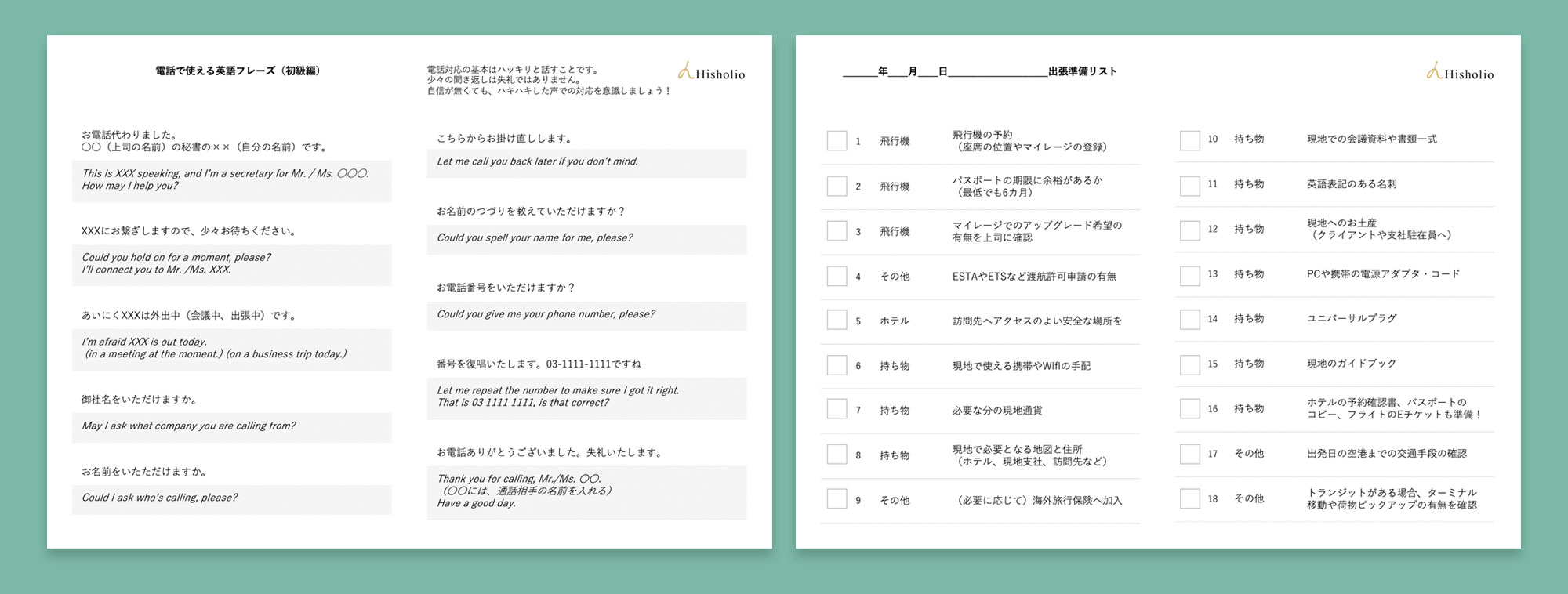The height and width of the screenshot is (594, 1568).
Task: Check item 10 現地での会議資料や書類一式
Action: (x=1189, y=140)
